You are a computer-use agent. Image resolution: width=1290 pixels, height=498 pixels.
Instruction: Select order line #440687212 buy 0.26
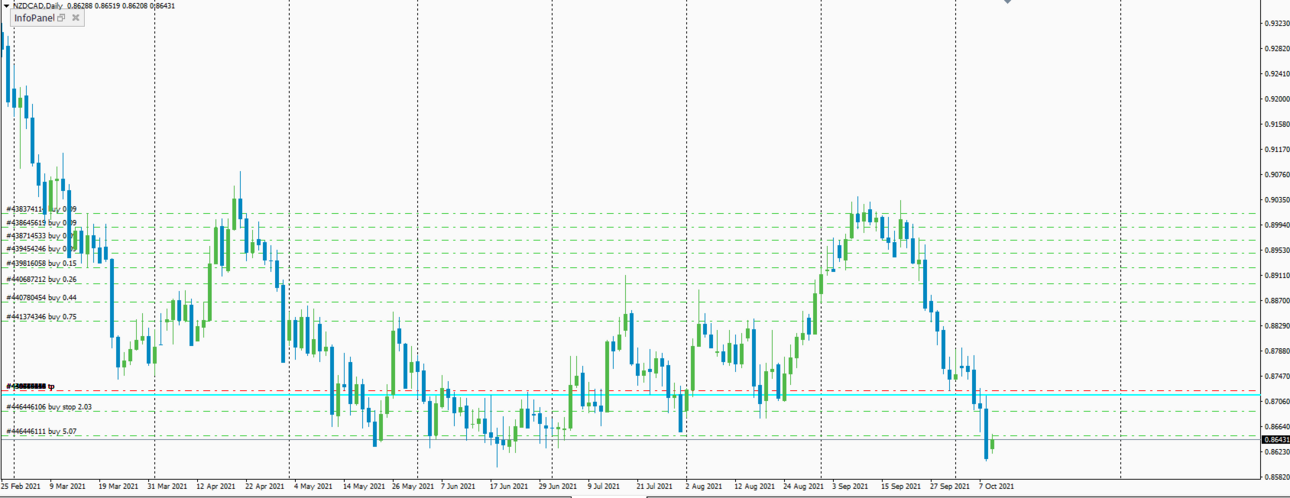pyautogui.click(x=41, y=280)
